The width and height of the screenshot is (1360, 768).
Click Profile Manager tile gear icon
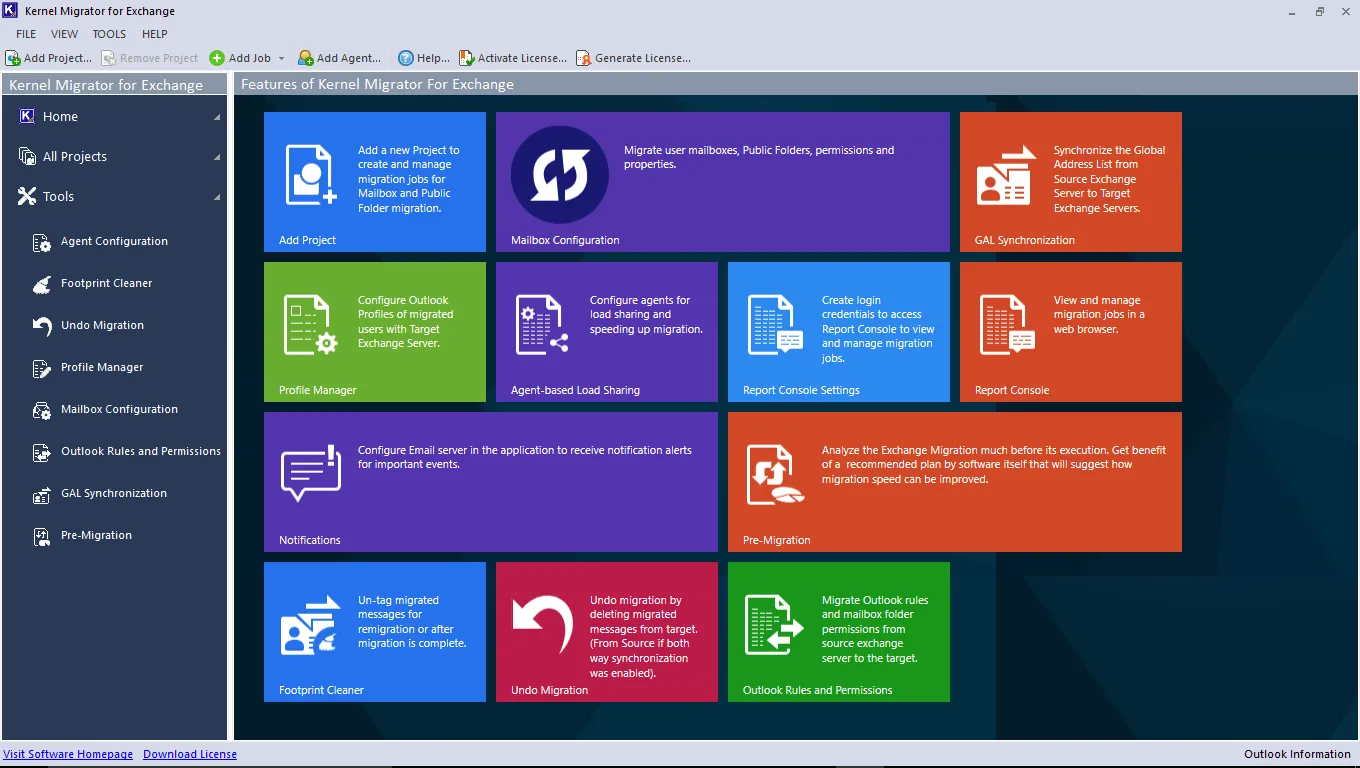311,325
